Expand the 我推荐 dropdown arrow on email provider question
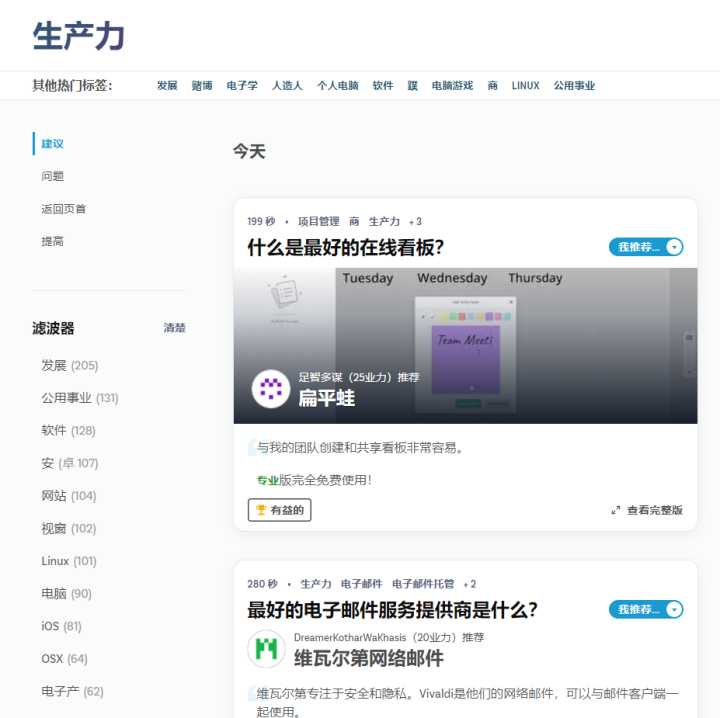The image size is (720, 718). (674, 610)
